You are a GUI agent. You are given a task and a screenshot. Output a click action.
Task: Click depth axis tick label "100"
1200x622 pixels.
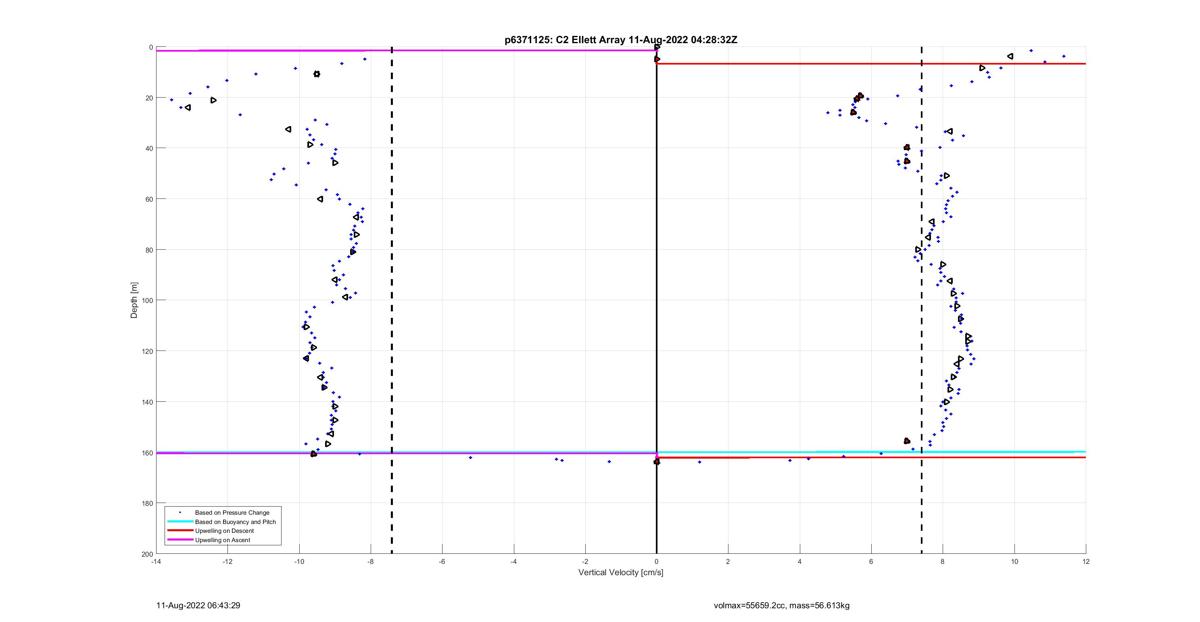(146, 300)
